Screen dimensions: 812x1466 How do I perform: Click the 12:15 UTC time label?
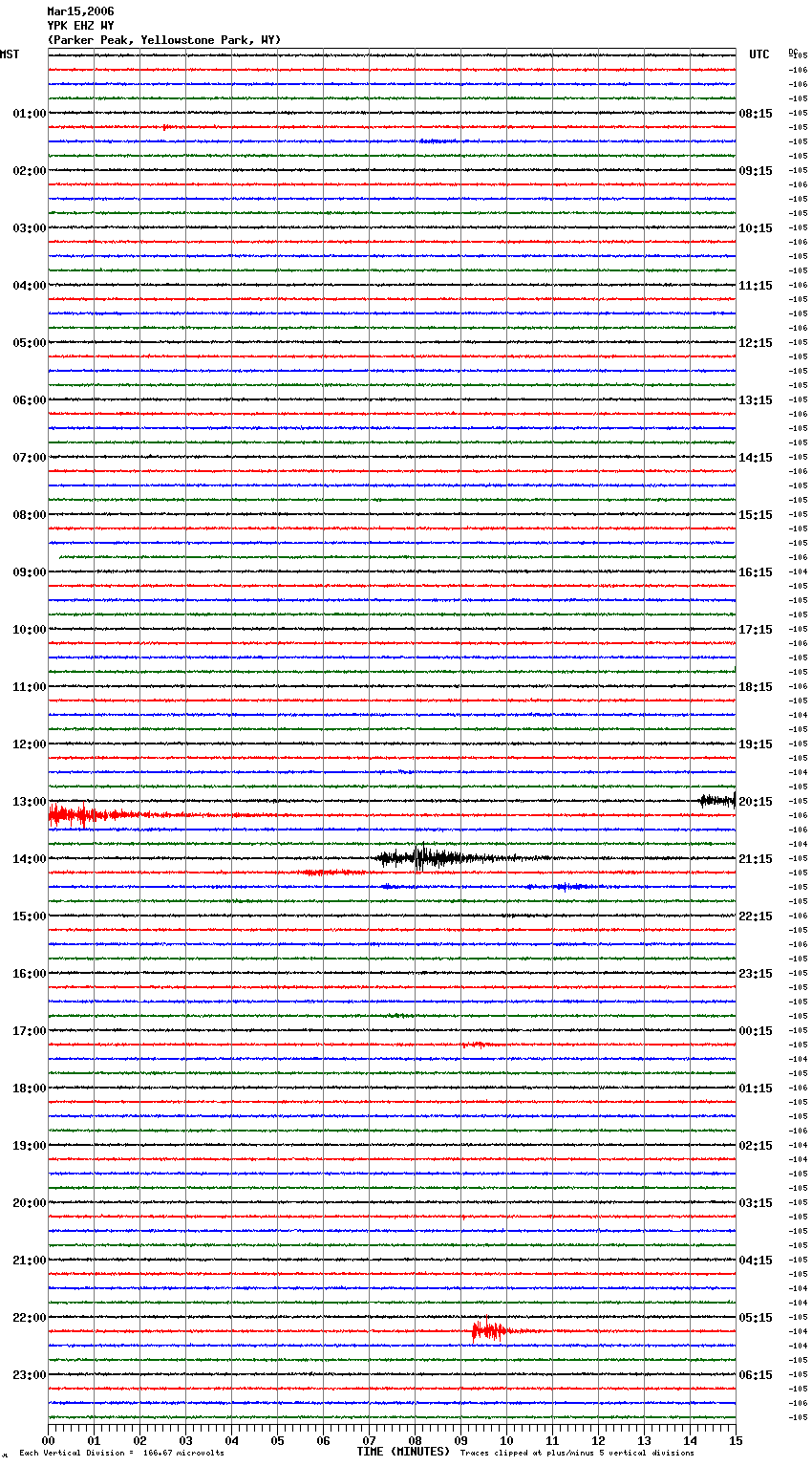756,343
